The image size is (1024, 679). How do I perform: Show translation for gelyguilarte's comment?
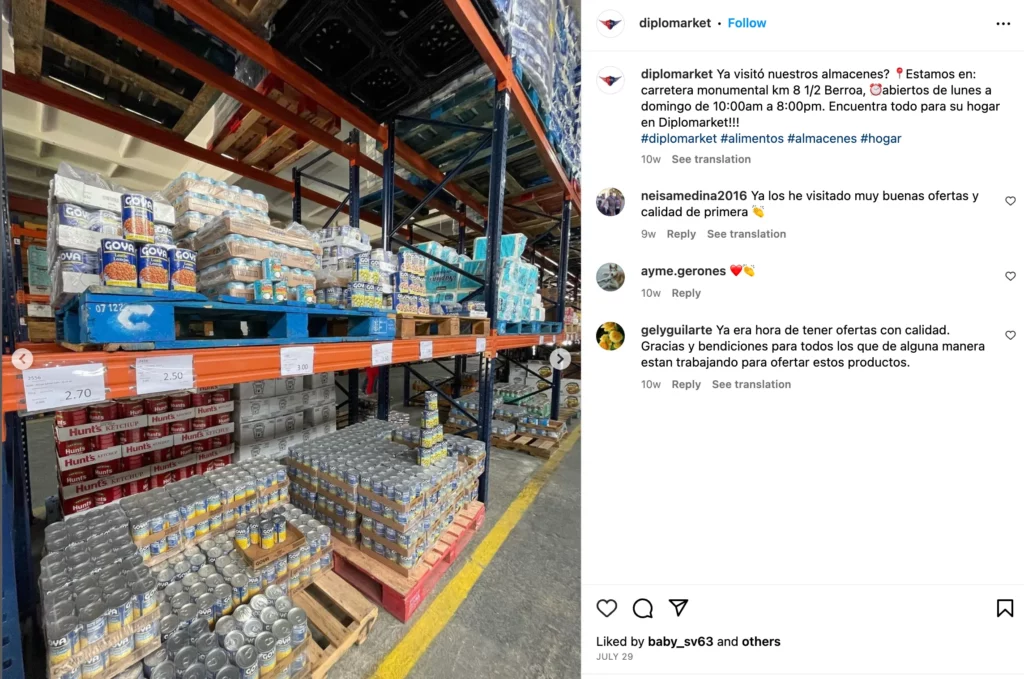[751, 384]
